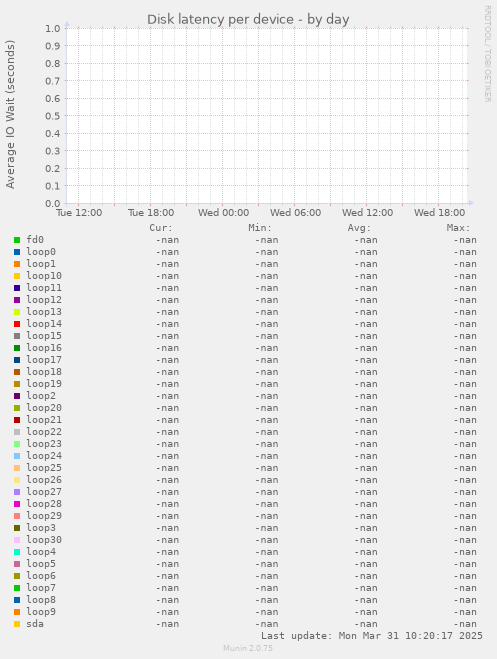Click the Tue 18:00 time axis label
The image size is (497, 659).
(x=151, y=213)
